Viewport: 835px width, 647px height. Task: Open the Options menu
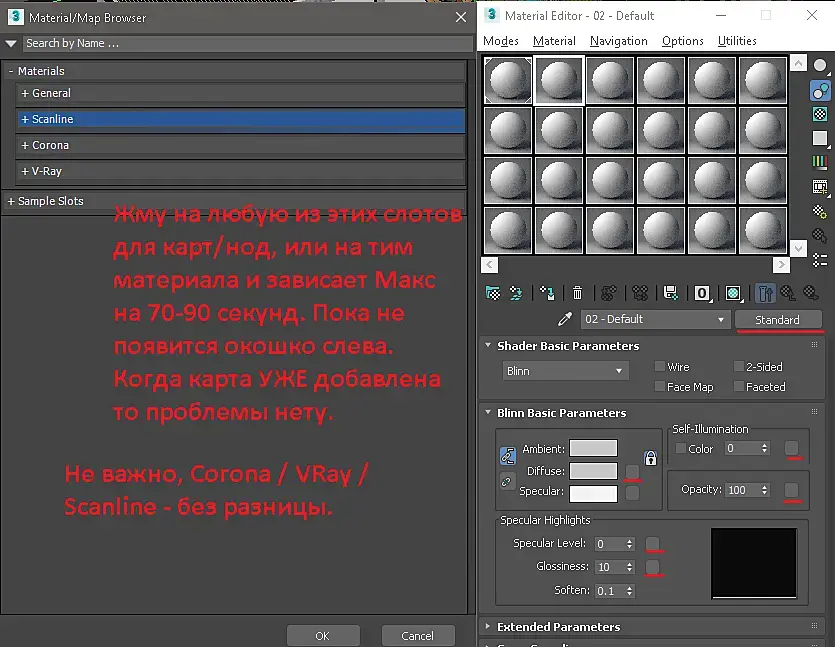pyautogui.click(x=683, y=41)
